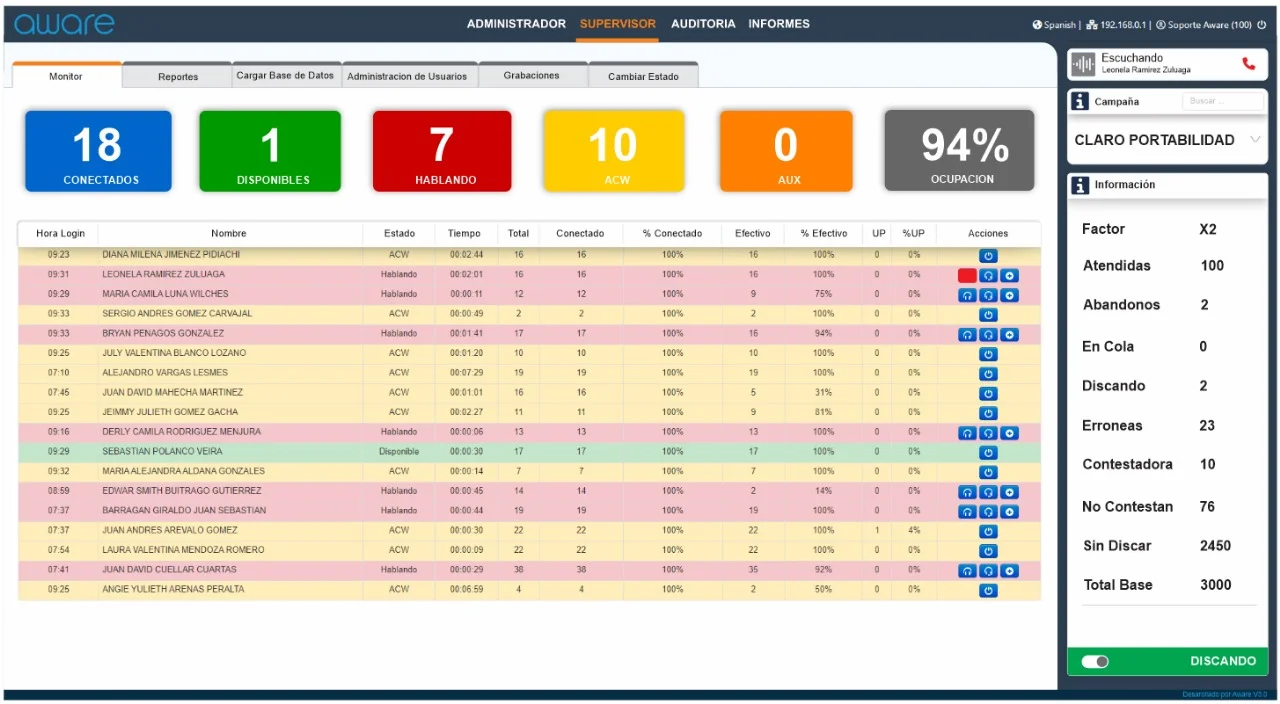The image size is (1280, 704).
Task: Select the headset icon to listen to Maria Camila Luna Wilches
Action: (x=967, y=295)
